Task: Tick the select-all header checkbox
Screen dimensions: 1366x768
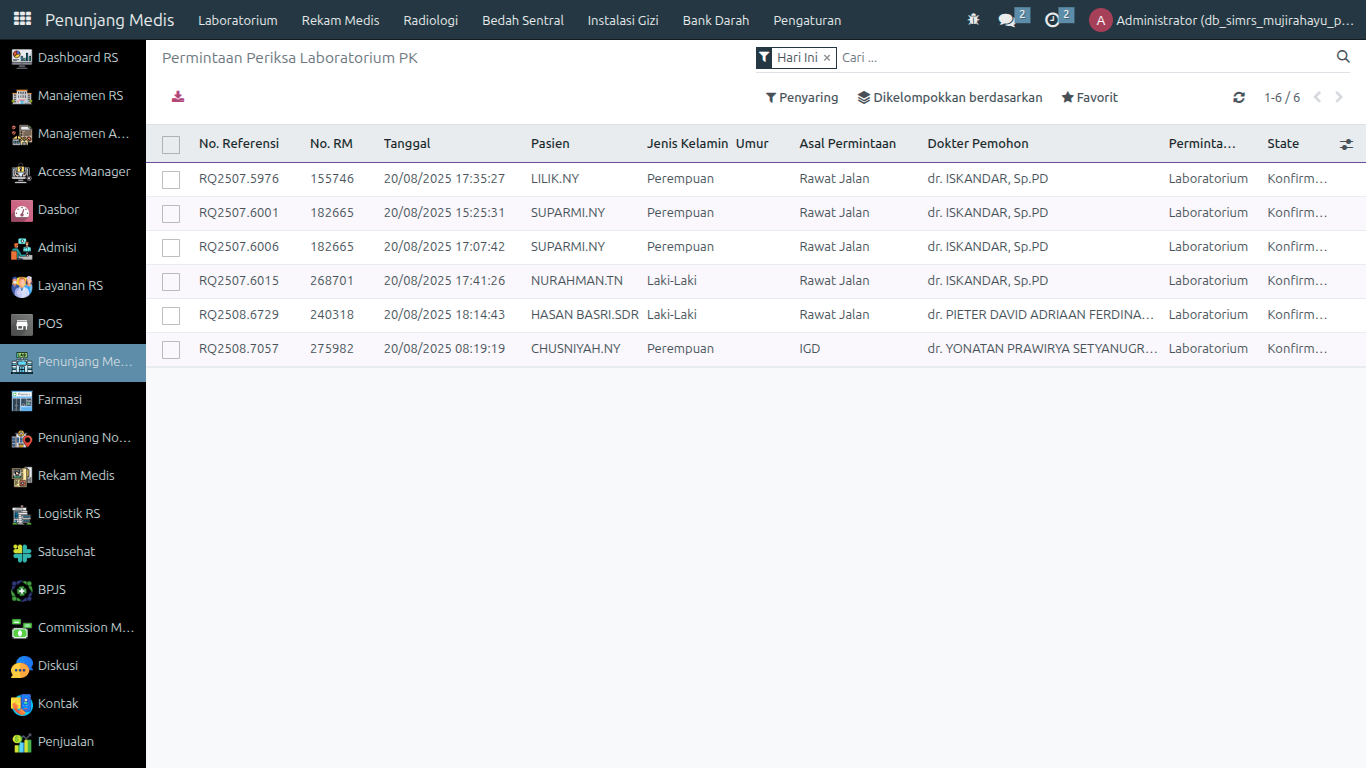Action: point(171,144)
